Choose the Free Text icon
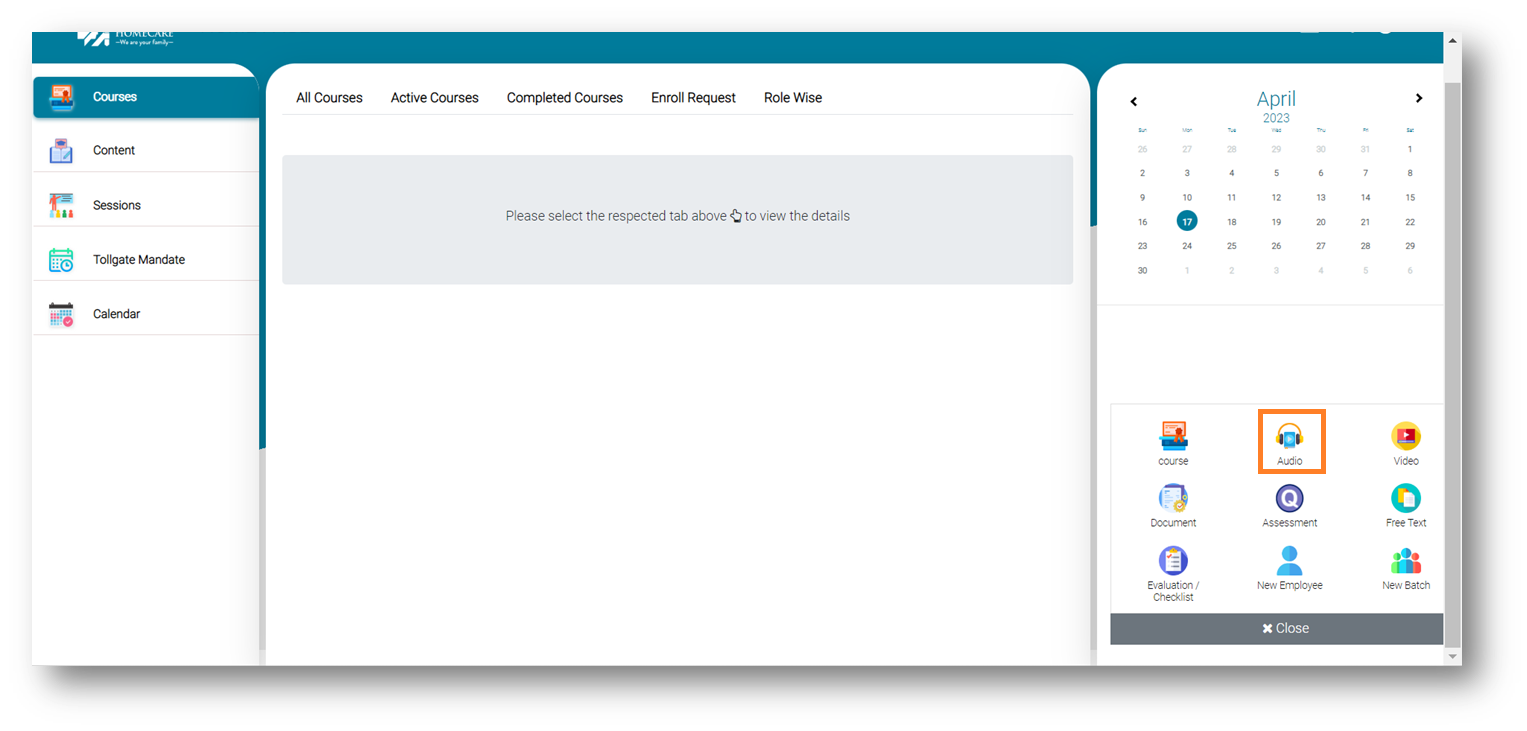 tap(1405, 499)
